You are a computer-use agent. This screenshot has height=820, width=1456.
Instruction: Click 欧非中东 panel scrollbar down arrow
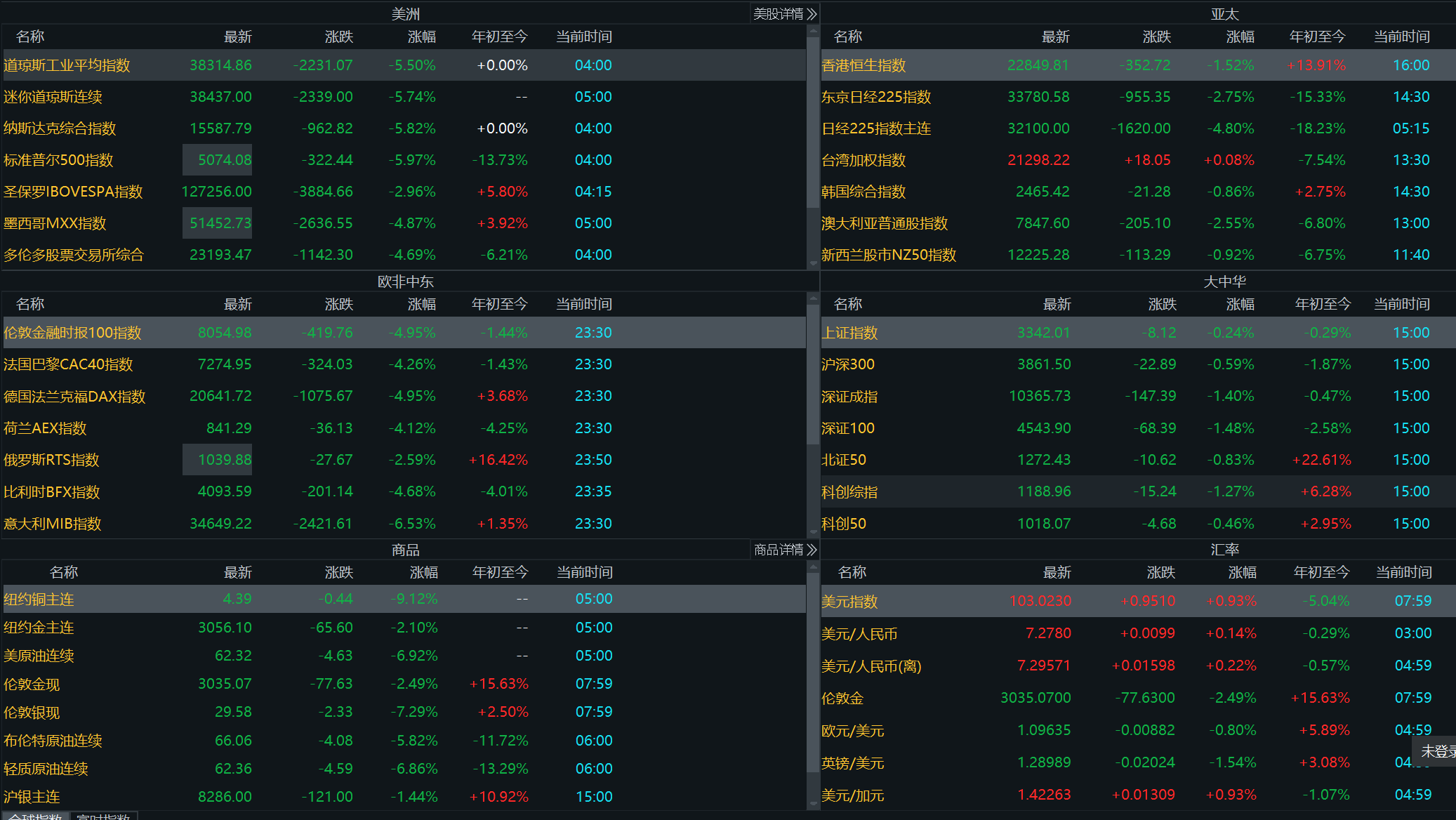point(813,532)
